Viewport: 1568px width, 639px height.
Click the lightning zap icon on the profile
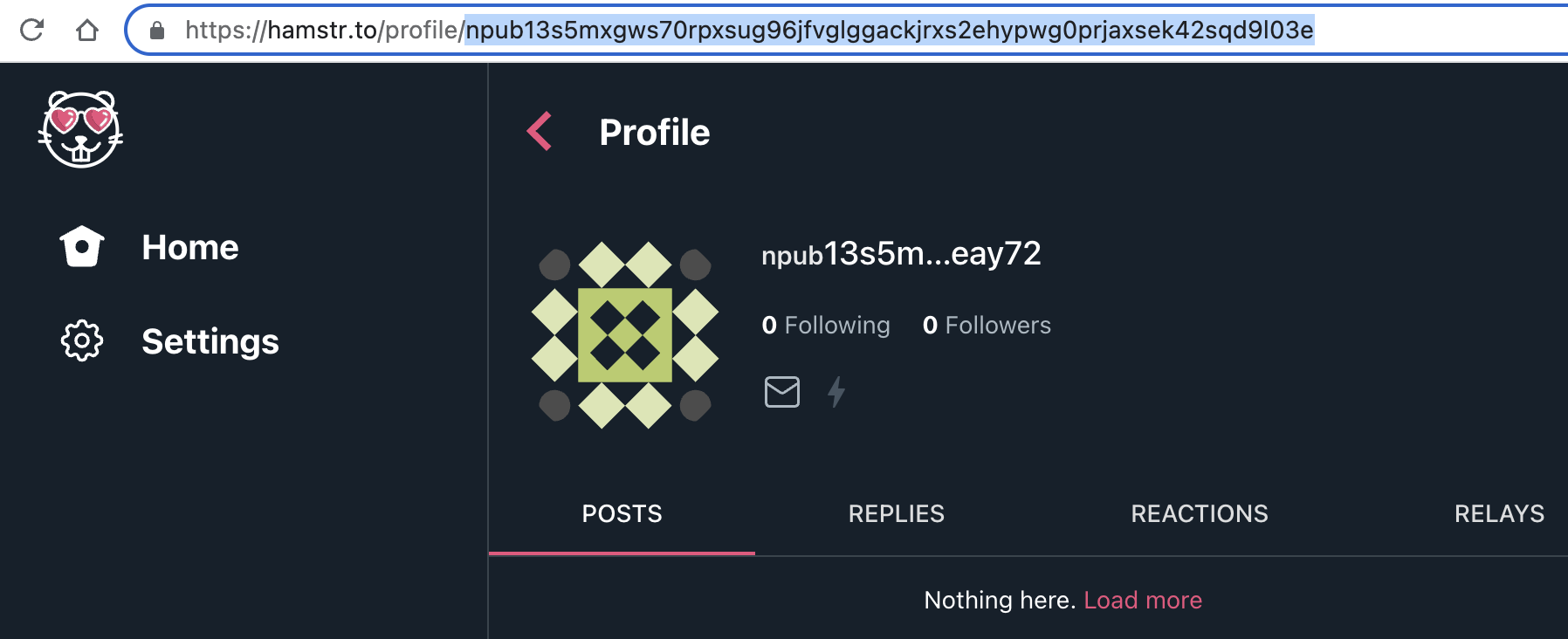(x=836, y=392)
